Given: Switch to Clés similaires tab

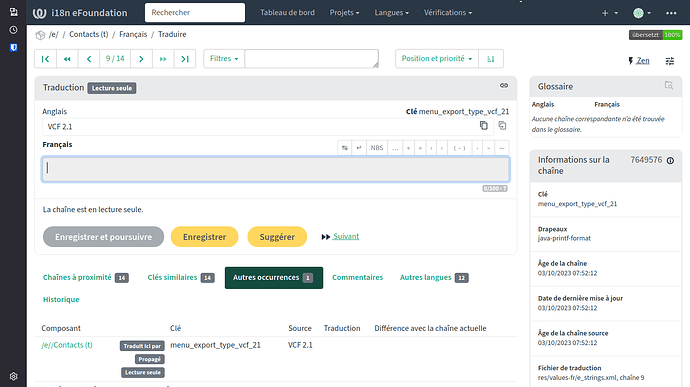Looking at the screenshot, I should (181, 277).
